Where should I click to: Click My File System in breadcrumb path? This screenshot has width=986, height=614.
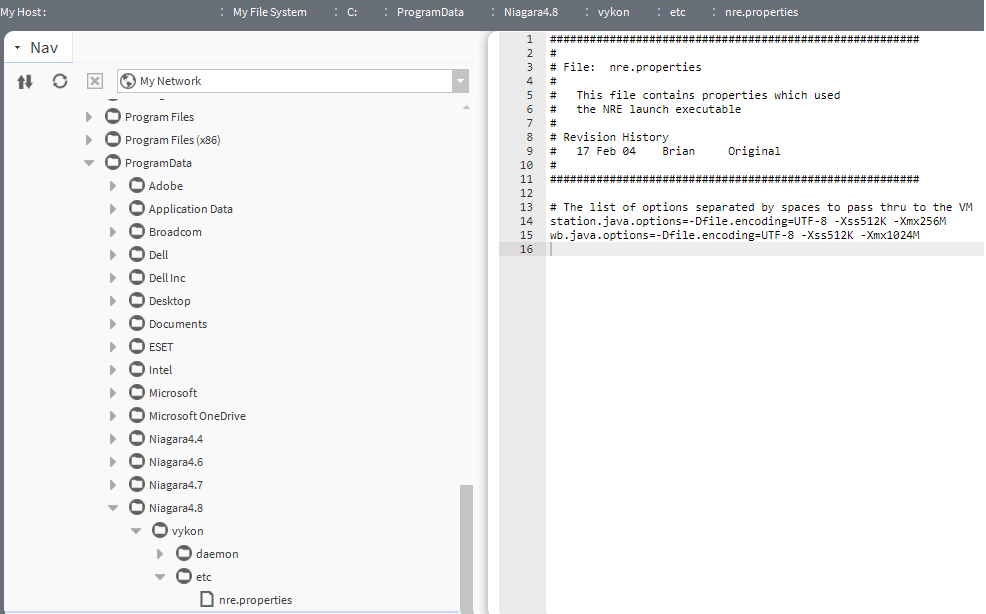coord(269,12)
